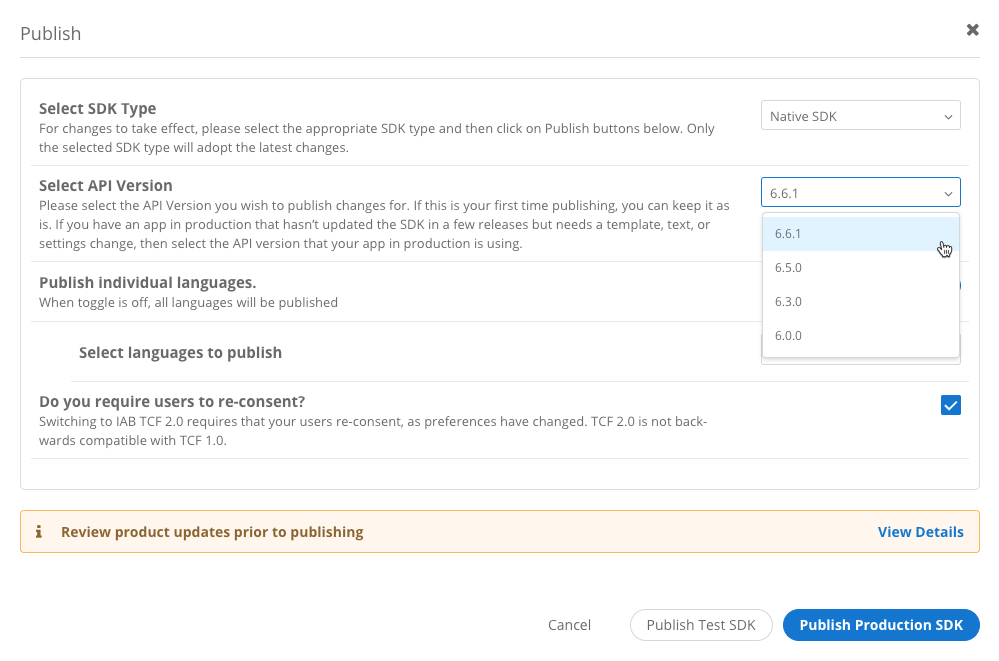Click the 'Do you require users to re-consent?' label
999x661 pixels.
point(172,401)
